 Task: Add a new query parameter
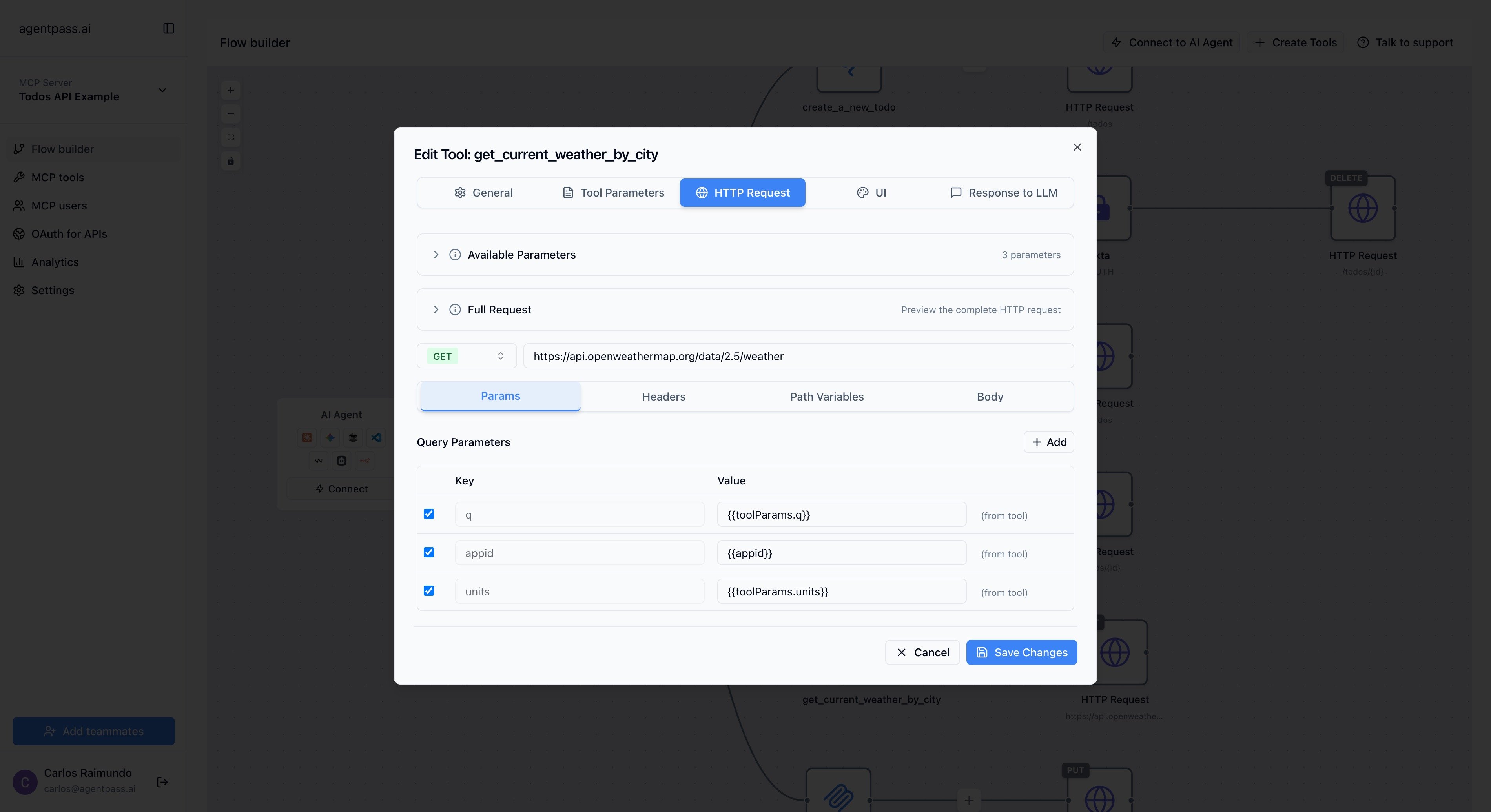(x=1049, y=442)
